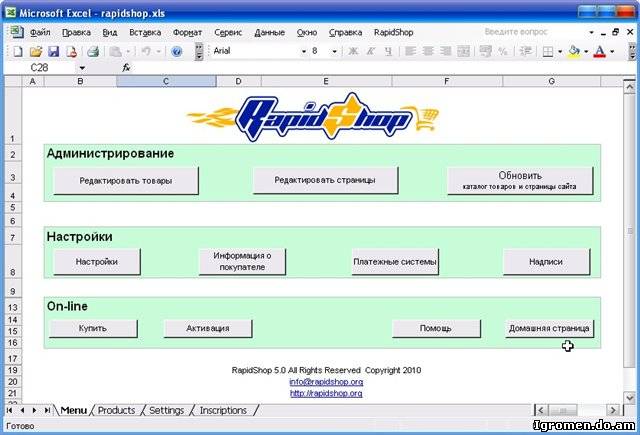Open the RapidShop menu

(393, 32)
